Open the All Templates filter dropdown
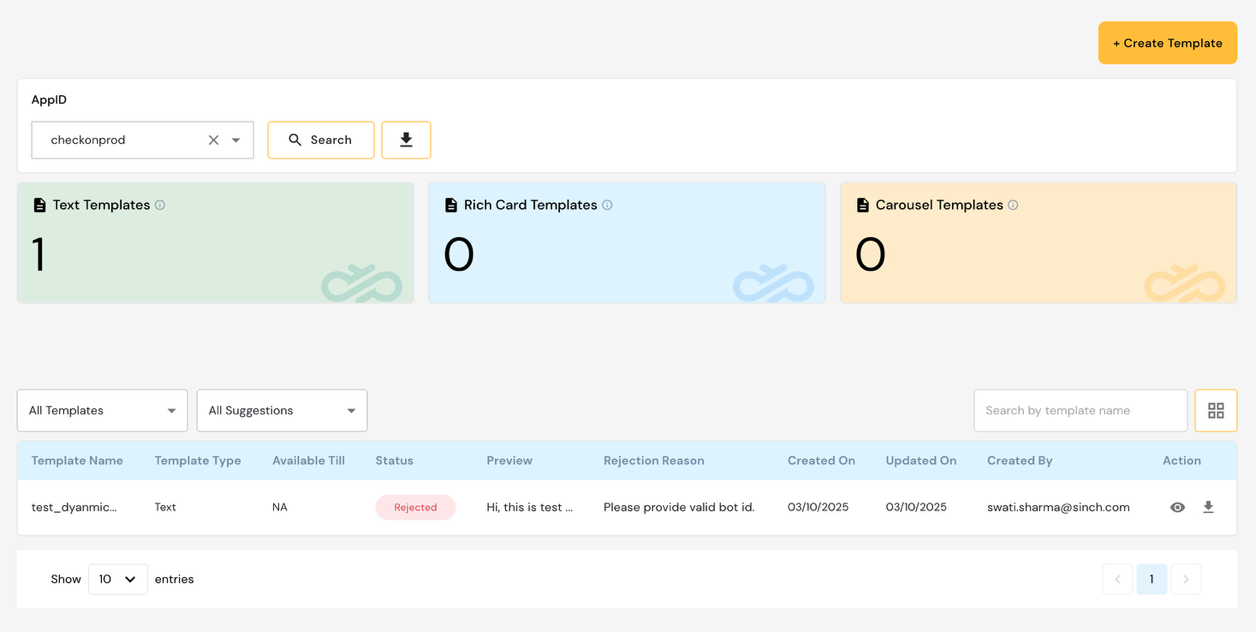This screenshot has height=632, width=1256. point(102,411)
